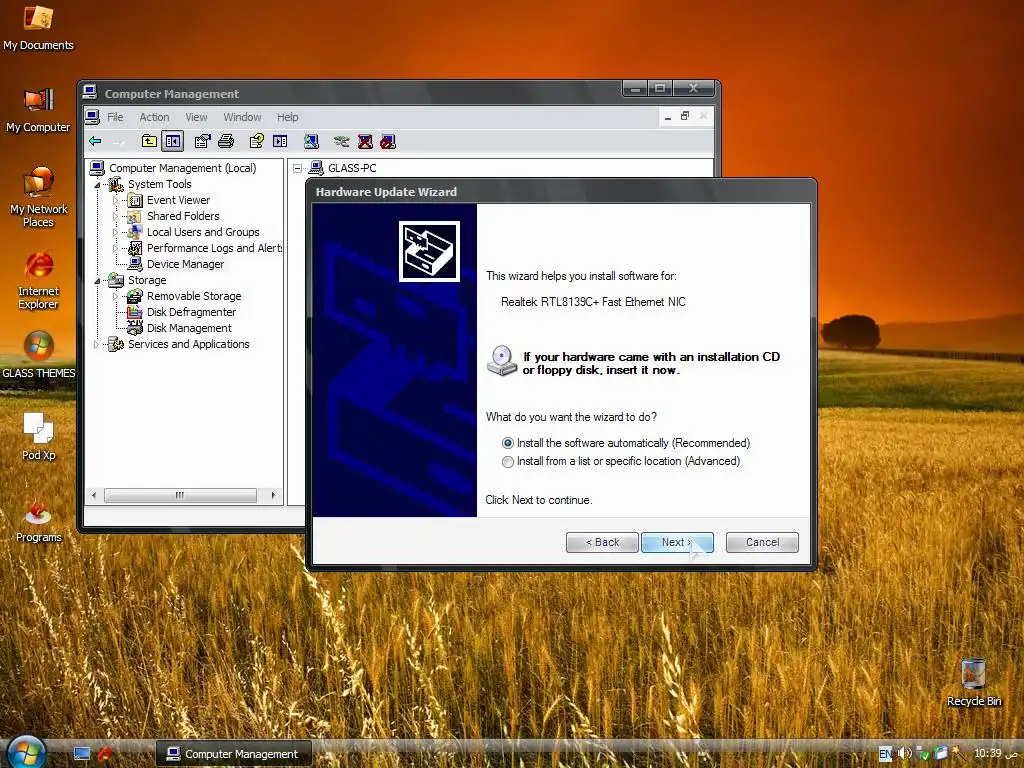The width and height of the screenshot is (1024, 768).
Task: Select Event Viewer in the tree
Action: (178, 200)
